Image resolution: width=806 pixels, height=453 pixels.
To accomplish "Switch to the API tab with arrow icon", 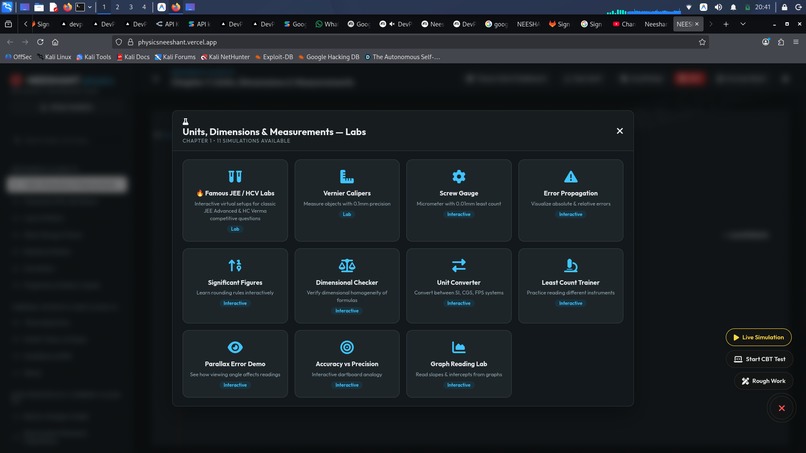I will (168, 24).
